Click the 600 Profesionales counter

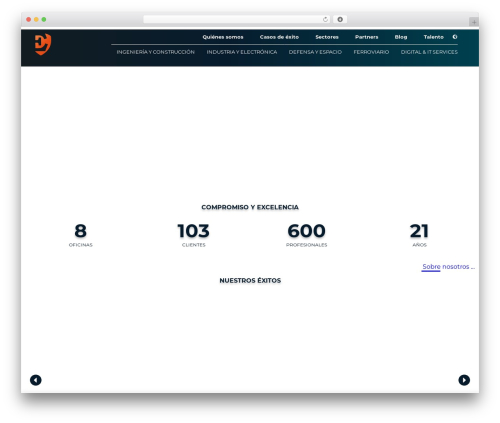click(x=306, y=235)
